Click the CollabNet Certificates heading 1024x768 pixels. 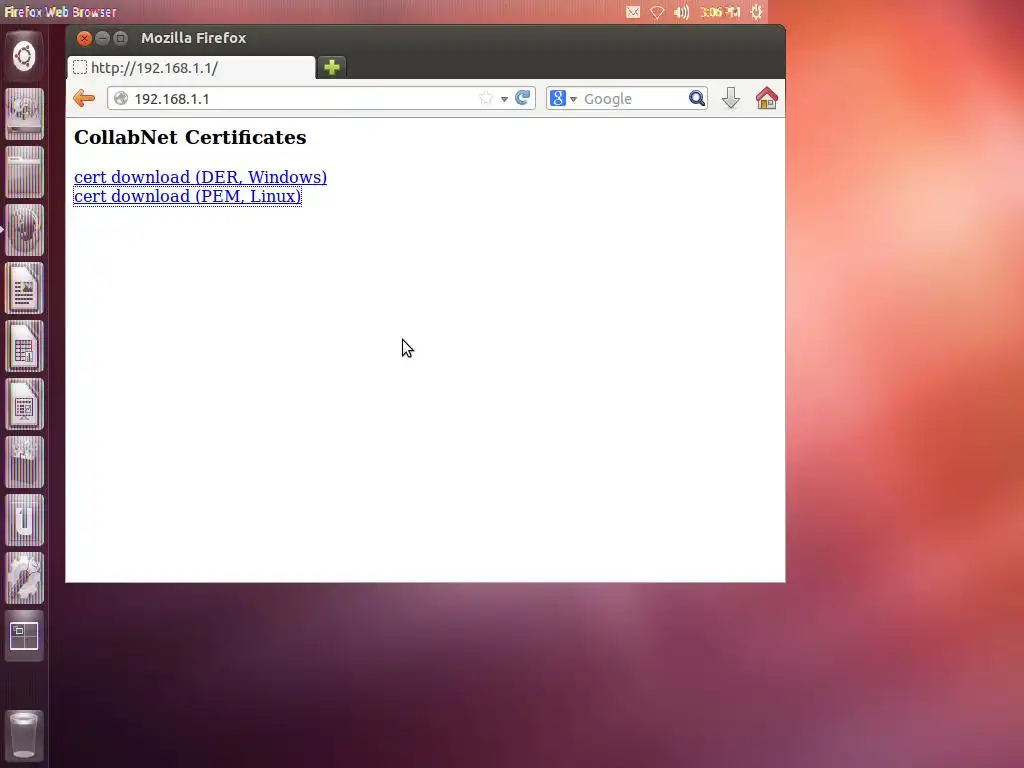190,137
